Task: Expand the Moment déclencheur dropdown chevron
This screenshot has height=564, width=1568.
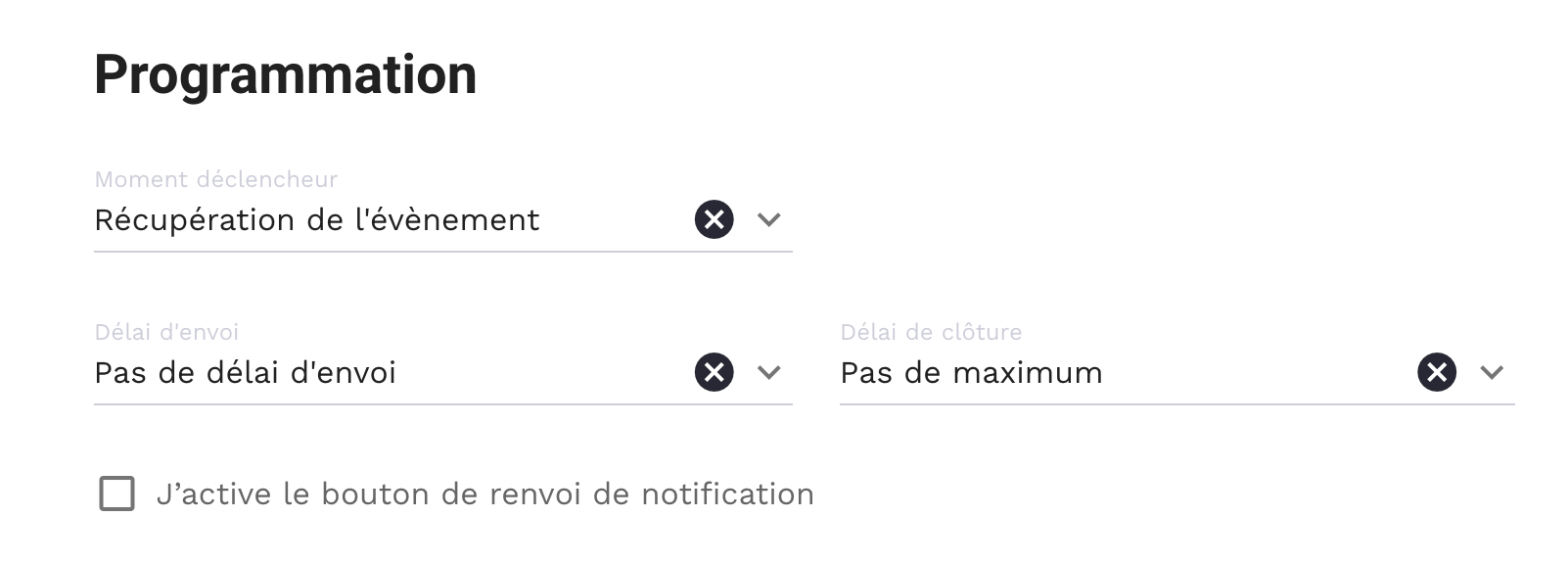Action: click(x=769, y=219)
